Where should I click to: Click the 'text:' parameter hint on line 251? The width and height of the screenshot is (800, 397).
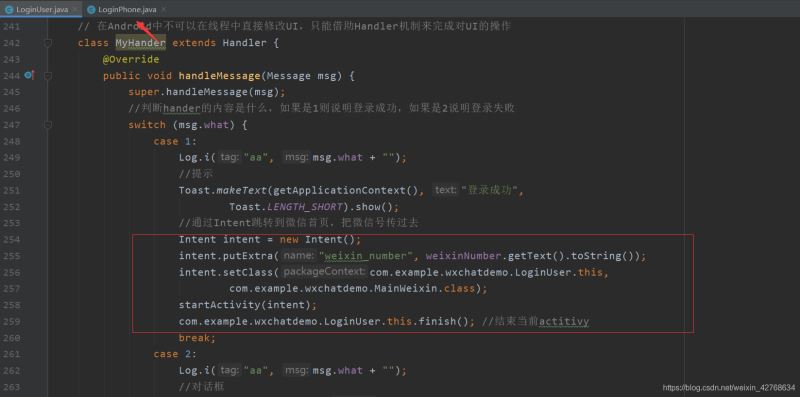point(445,190)
